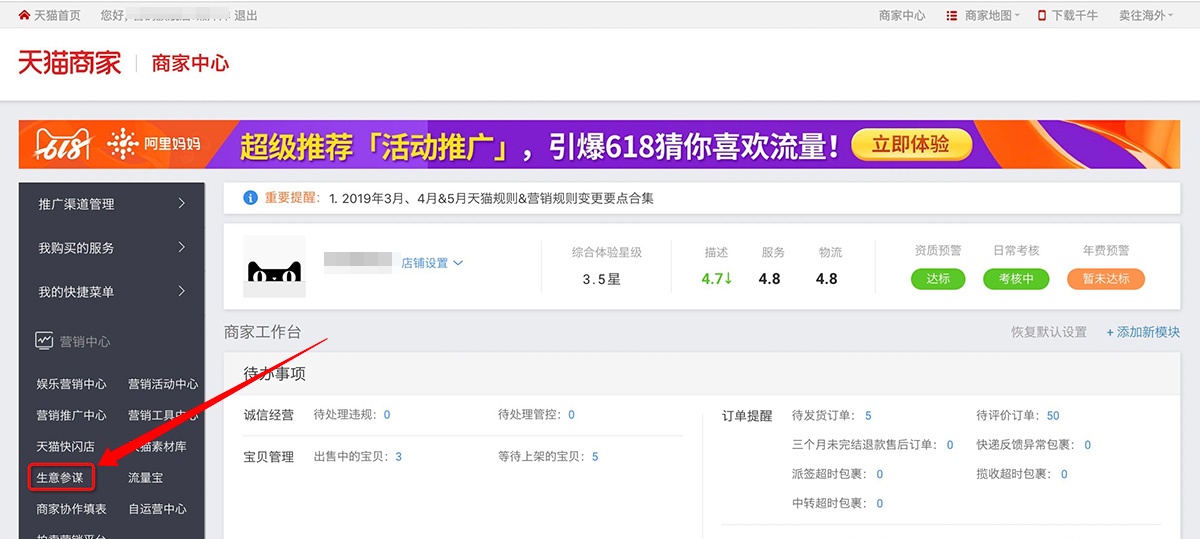The image size is (1200, 539).
Task: Open 生意参谋 in sidebar
Action: pos(62,478)
